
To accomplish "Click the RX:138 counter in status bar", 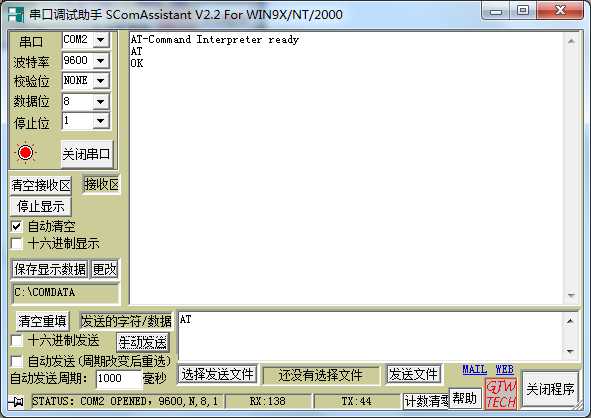I will [x=268, y=401].
